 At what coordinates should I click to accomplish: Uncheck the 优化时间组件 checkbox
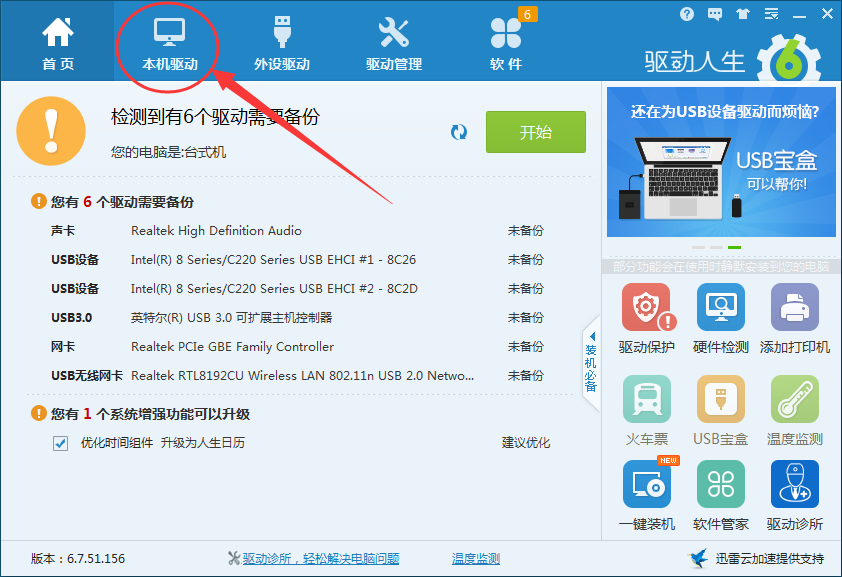(61, 442)
